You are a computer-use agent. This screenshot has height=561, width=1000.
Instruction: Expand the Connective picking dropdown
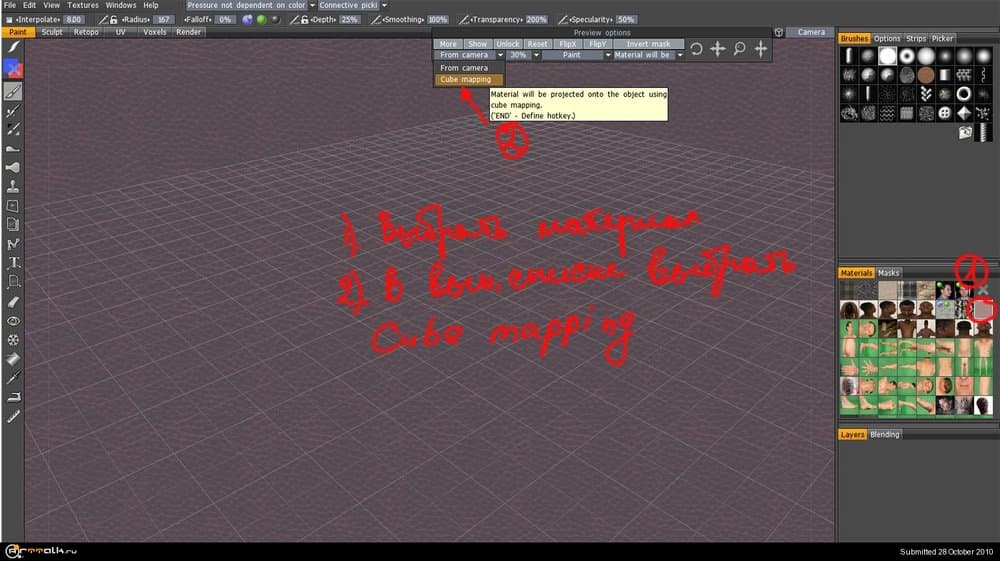coord(353,5)
